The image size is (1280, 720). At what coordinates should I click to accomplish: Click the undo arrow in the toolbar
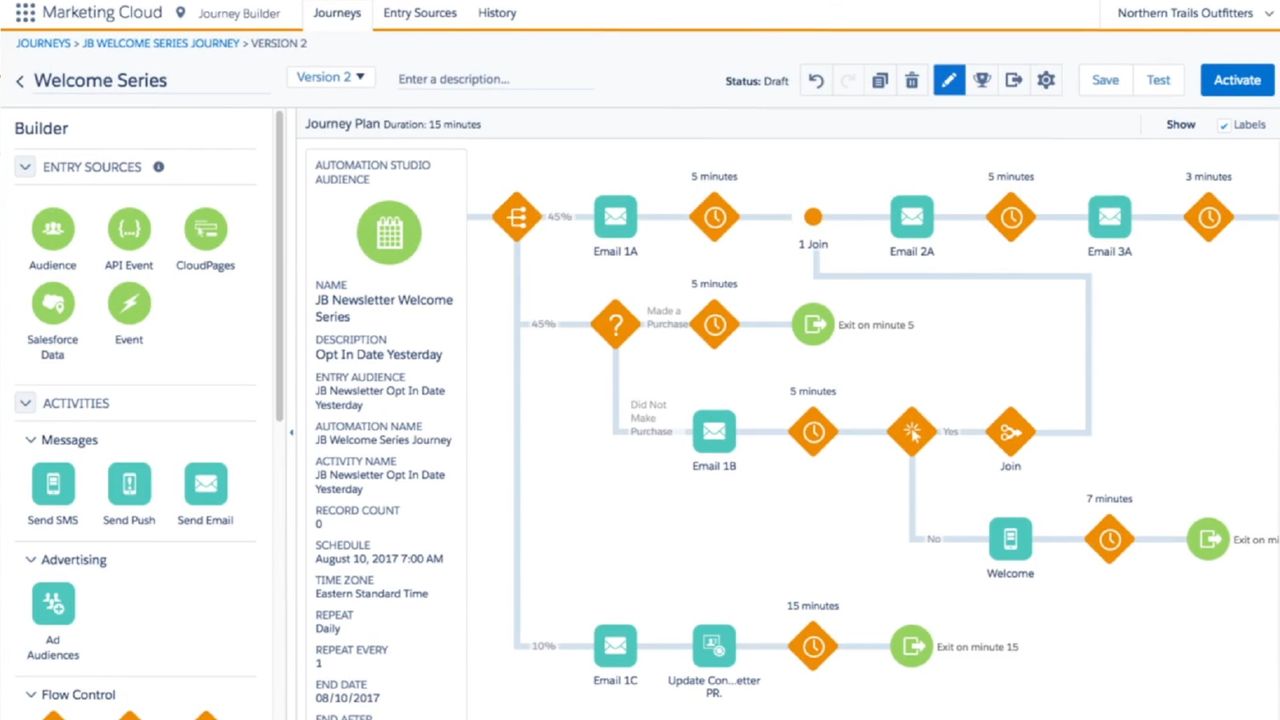[x=816, y=80]
